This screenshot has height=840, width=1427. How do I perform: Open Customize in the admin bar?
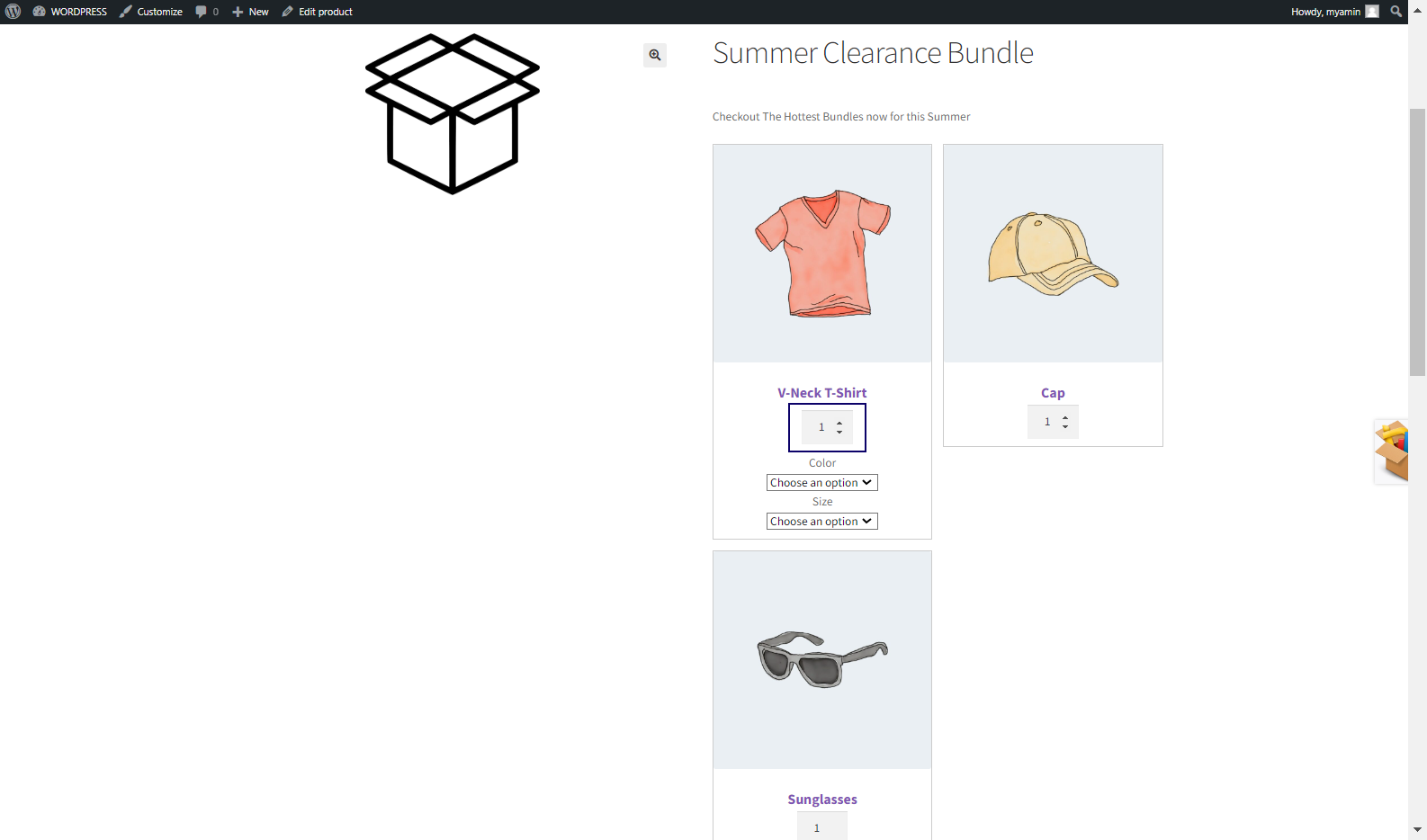(151, 12)
